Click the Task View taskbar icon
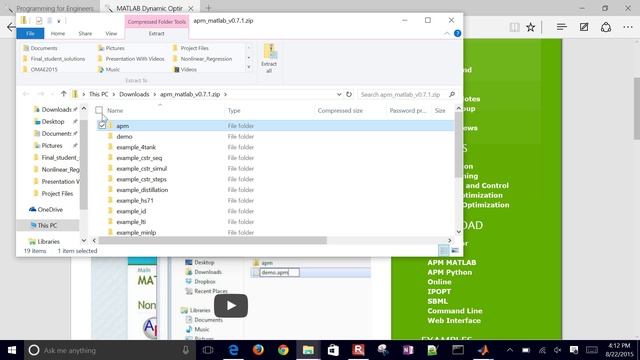The image size is (640, 360). click(208, 350)
